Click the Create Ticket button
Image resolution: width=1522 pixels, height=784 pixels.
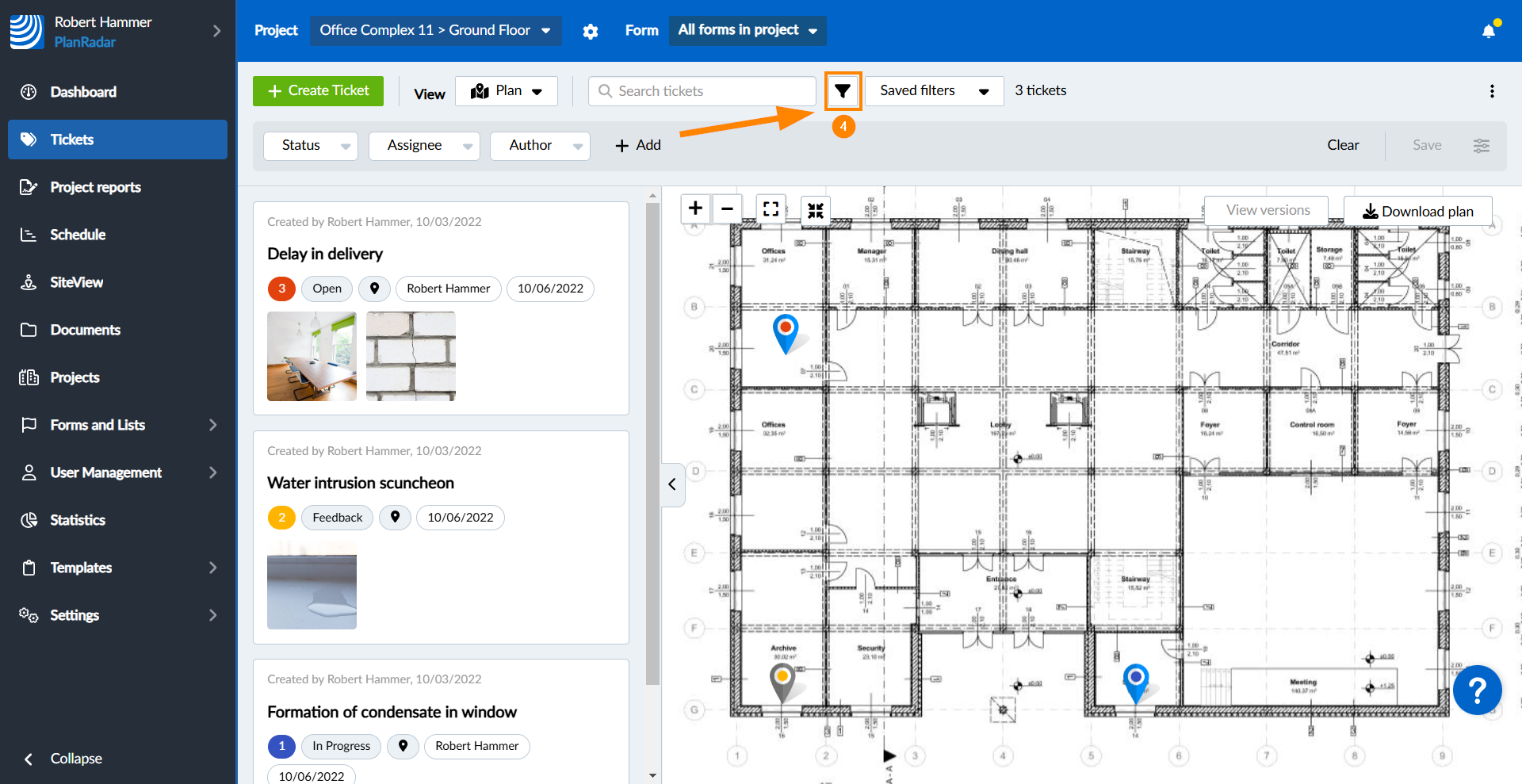[x=318, y=91]
